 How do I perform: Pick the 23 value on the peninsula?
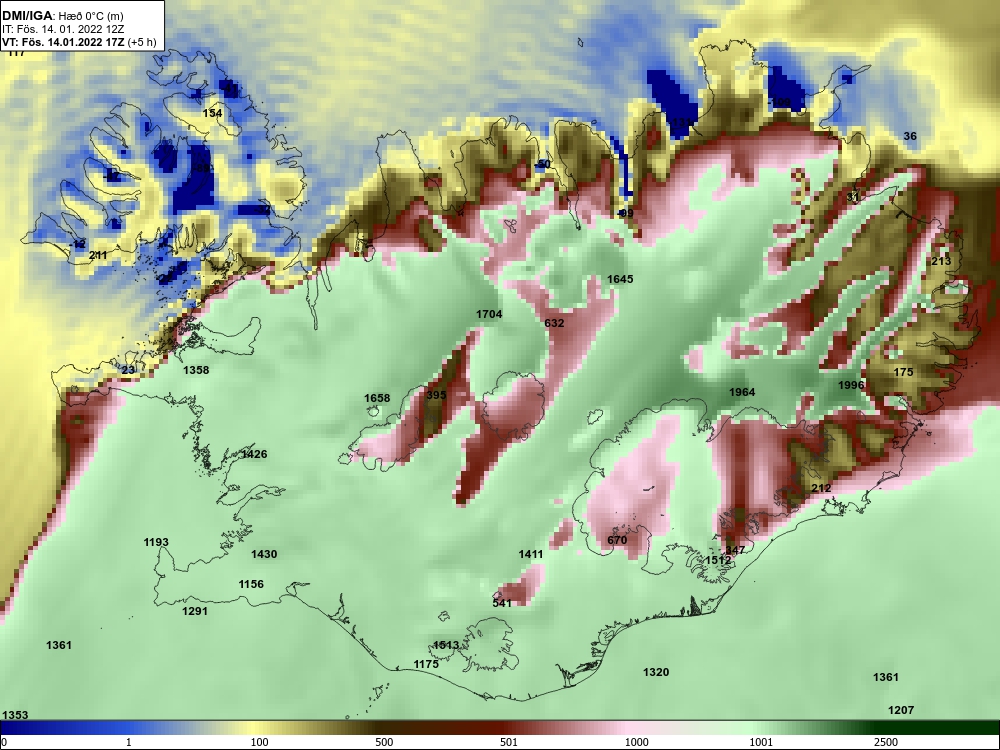click(128, 370)
